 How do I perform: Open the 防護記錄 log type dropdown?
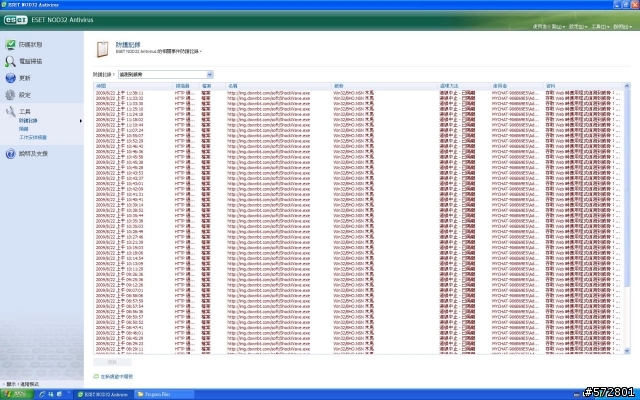click(x=165, y=75)
